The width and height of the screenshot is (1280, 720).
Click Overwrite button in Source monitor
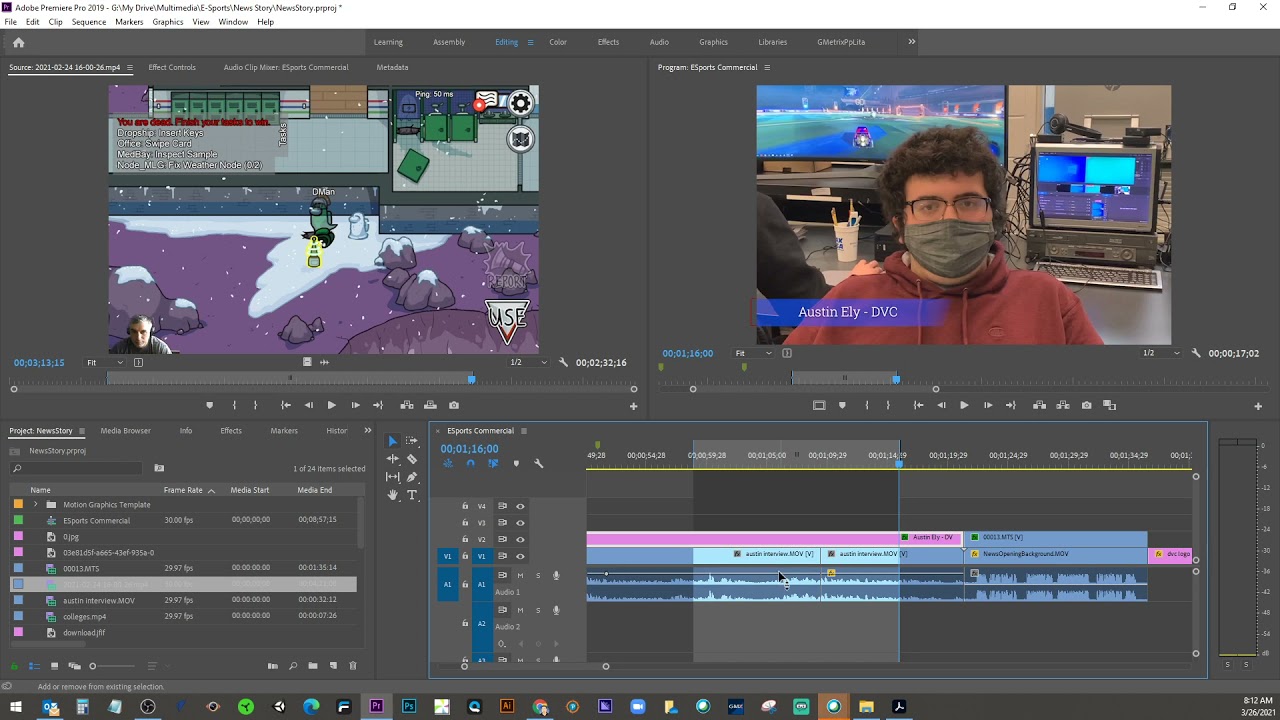[x=430, y=405]
